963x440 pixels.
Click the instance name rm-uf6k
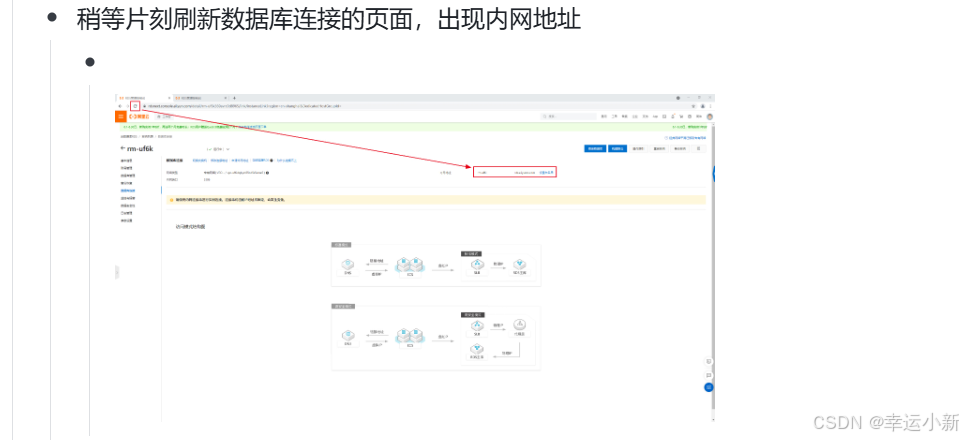(x=140, y=149)
